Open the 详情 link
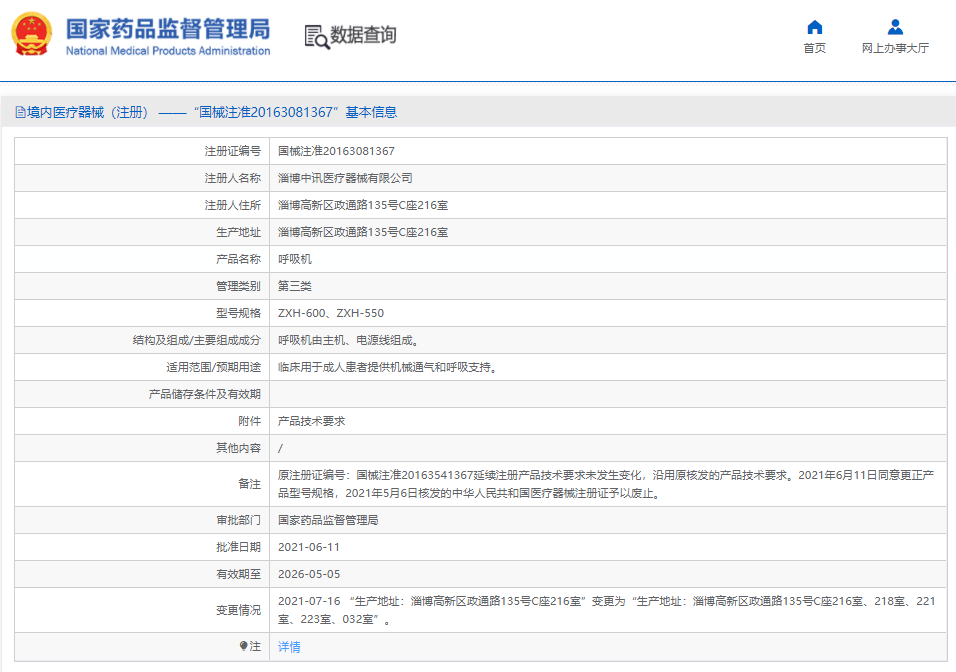Viewport: 956px width, 672px height. tap(289, 647)
